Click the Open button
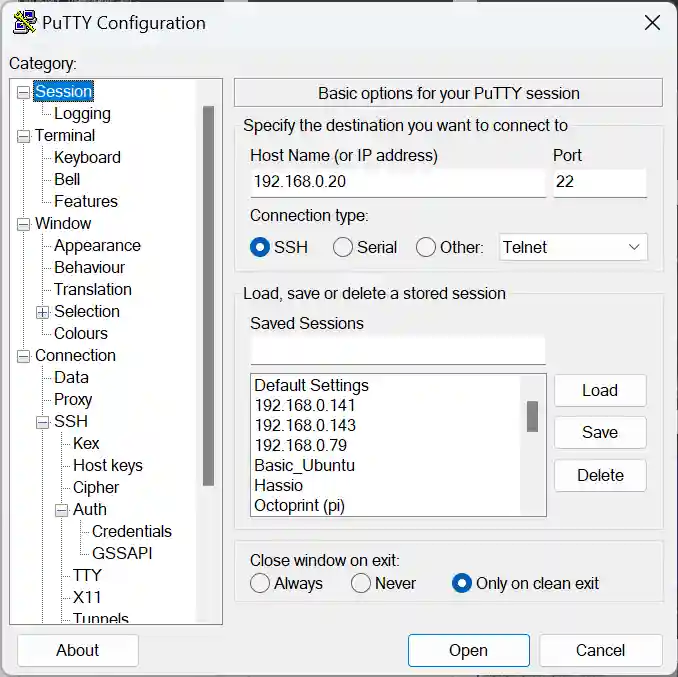 469,651
